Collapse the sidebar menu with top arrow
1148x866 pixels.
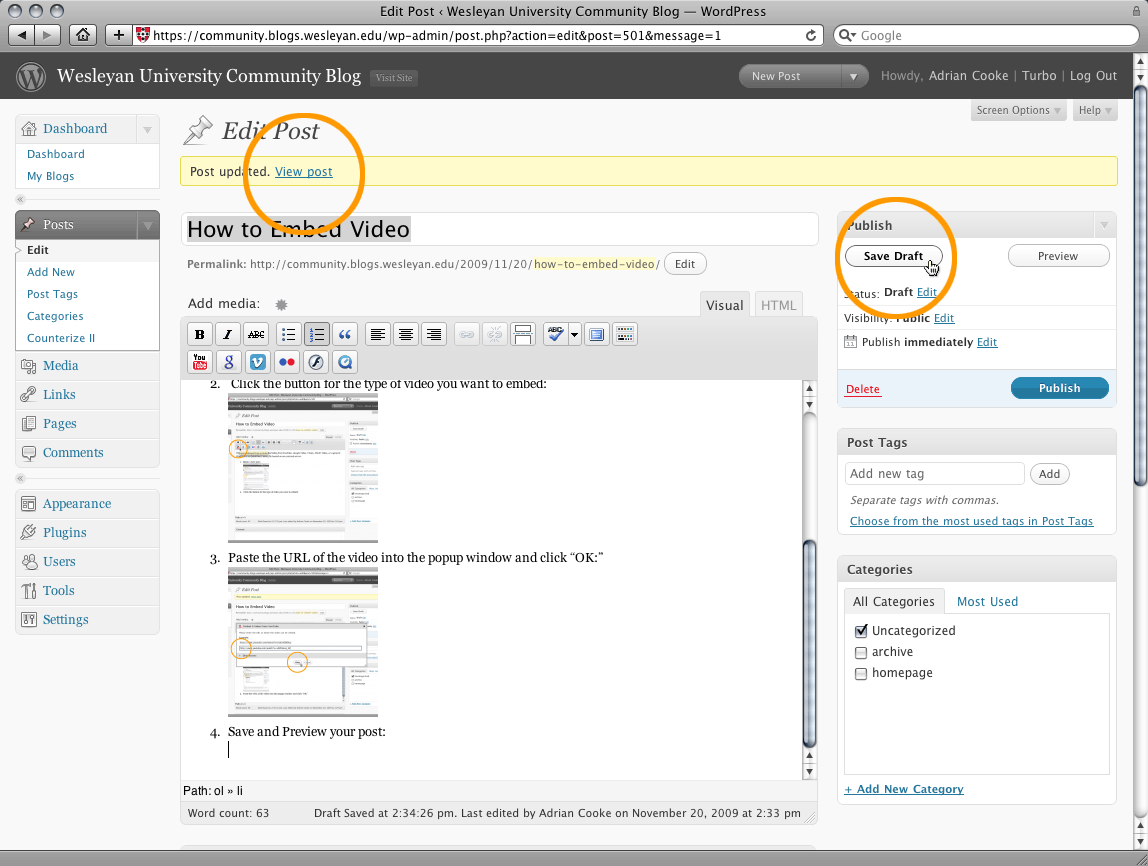coord(20,199)
